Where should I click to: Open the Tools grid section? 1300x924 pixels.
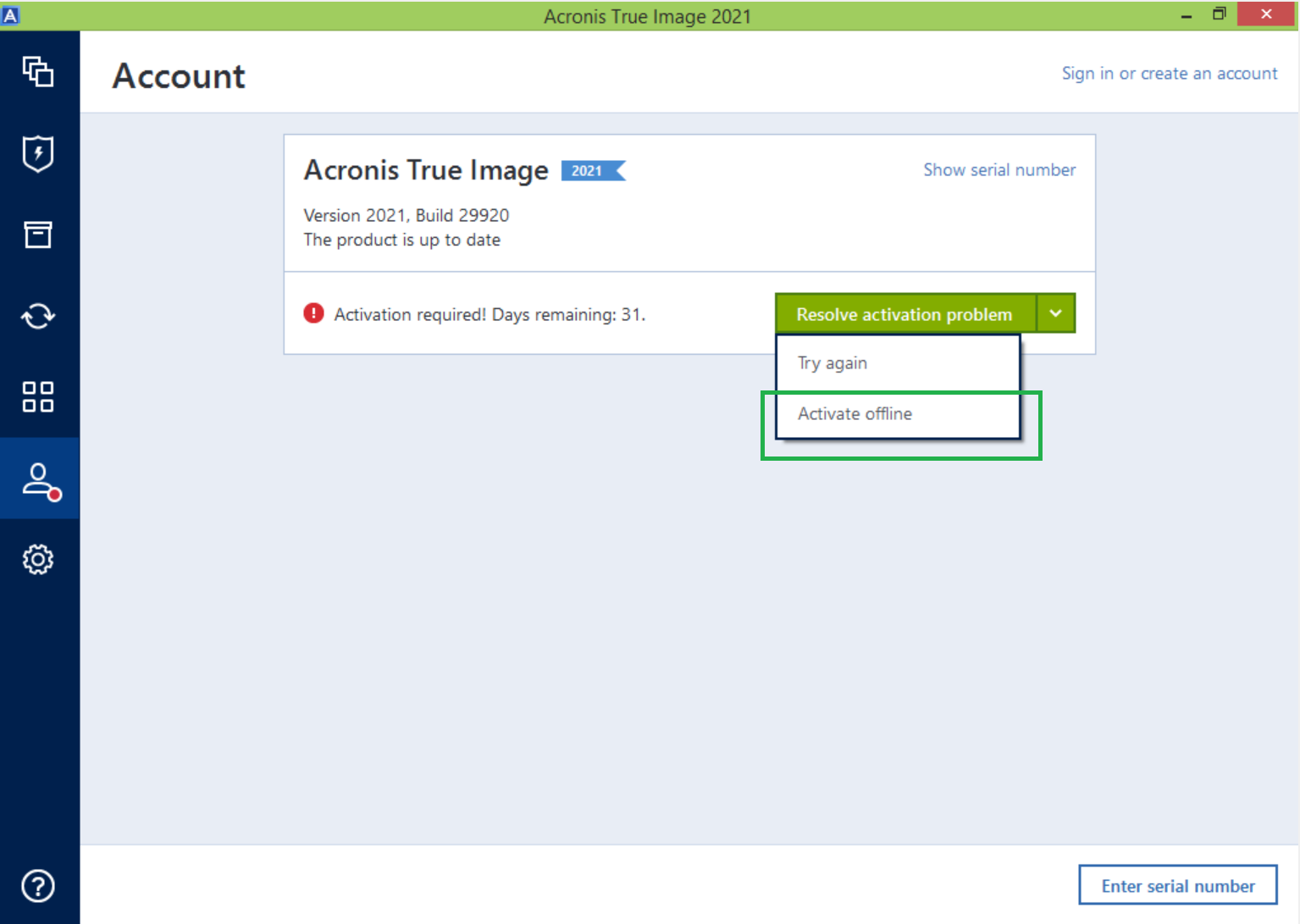point(38,396)
